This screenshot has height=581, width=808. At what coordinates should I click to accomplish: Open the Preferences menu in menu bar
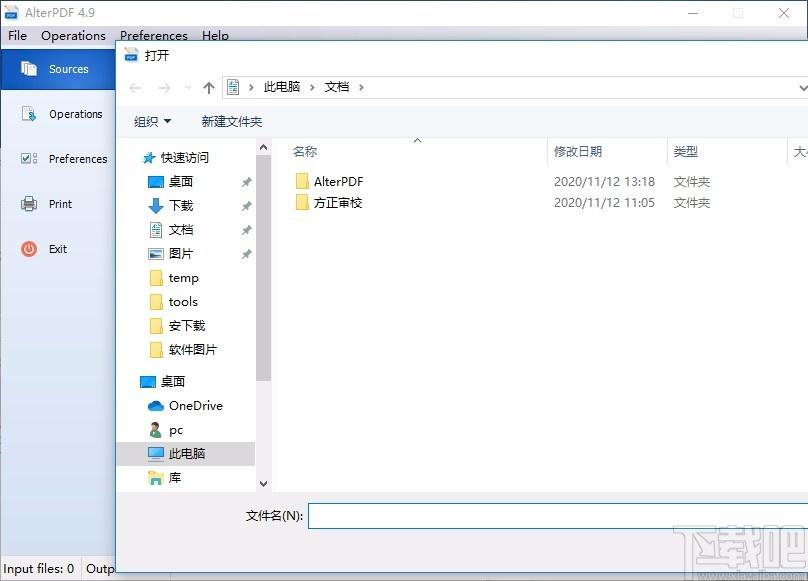click(x=154, y=36)
